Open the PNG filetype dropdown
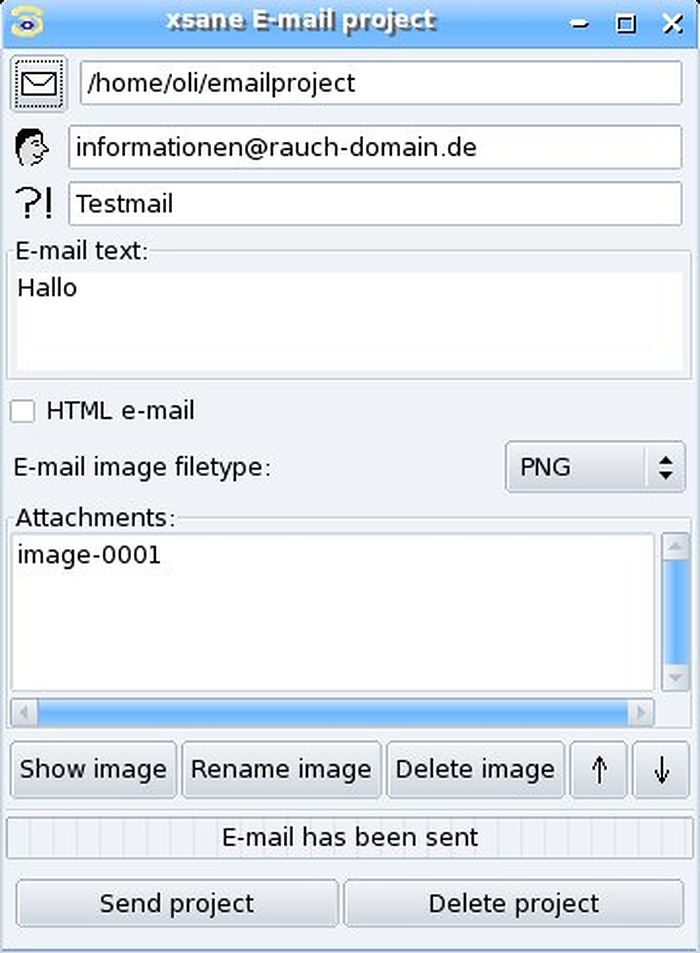The height and width of the screenshot is (953, 700). point(595,467)
